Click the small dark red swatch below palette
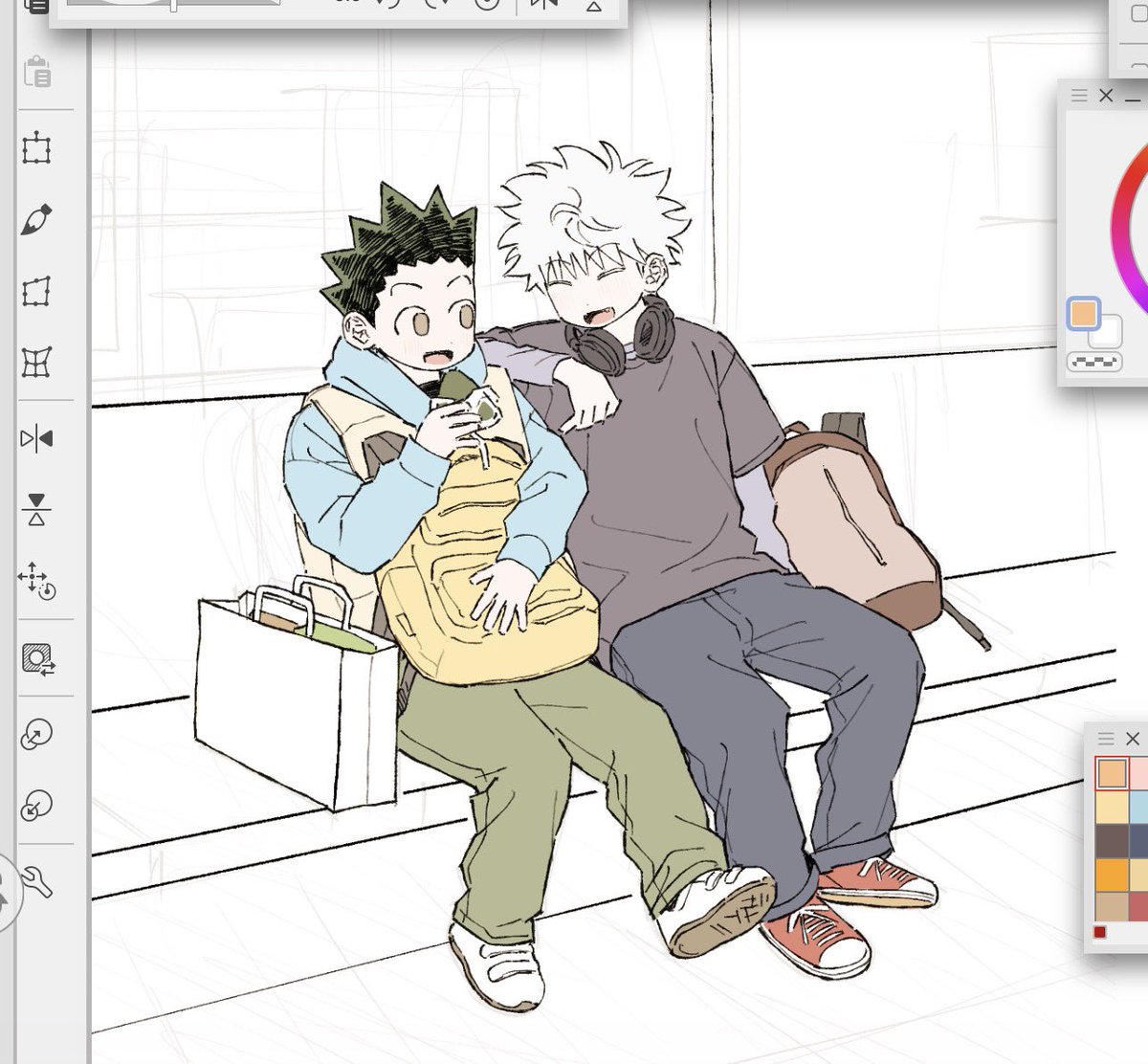Viewport: 1148px width, 1064px height. pos(1100,932)
